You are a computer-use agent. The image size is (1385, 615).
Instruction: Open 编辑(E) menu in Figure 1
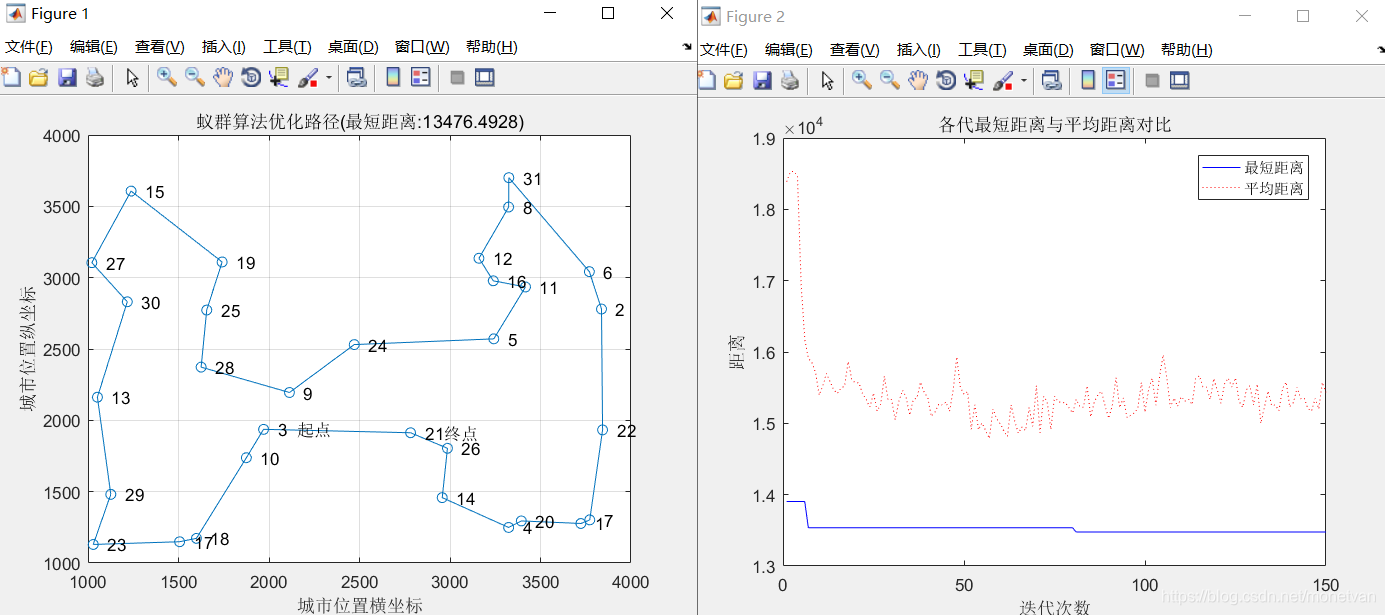coord(93,47)
